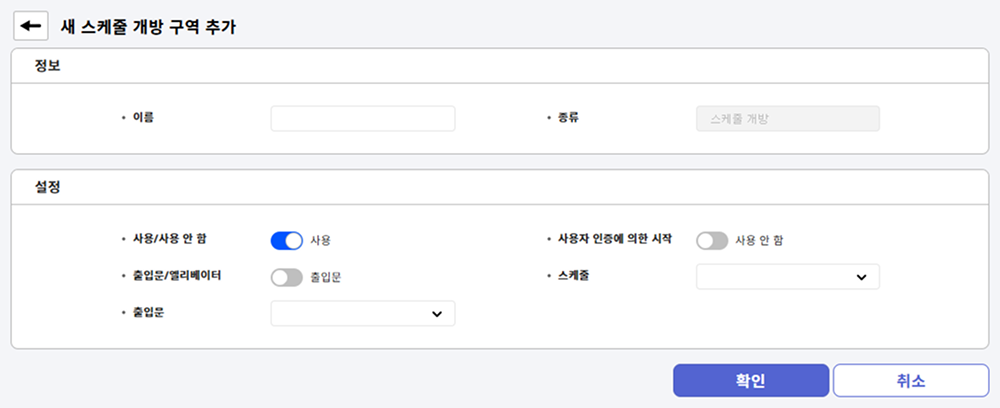Expand the 출입문 selection dropdown
The width and height of the screenshot is (1000, 408).
362,313
